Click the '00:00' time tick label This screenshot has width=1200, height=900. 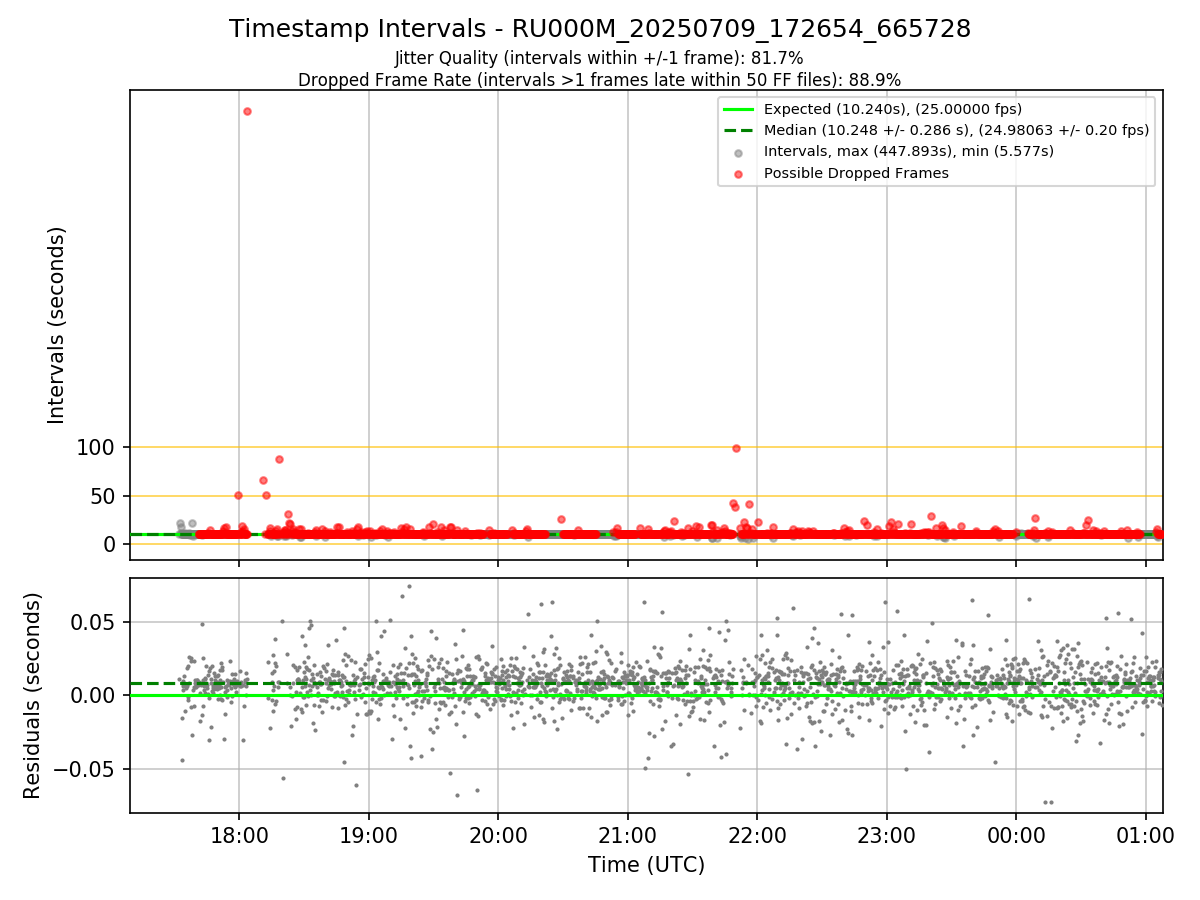tap(1016, 834)
